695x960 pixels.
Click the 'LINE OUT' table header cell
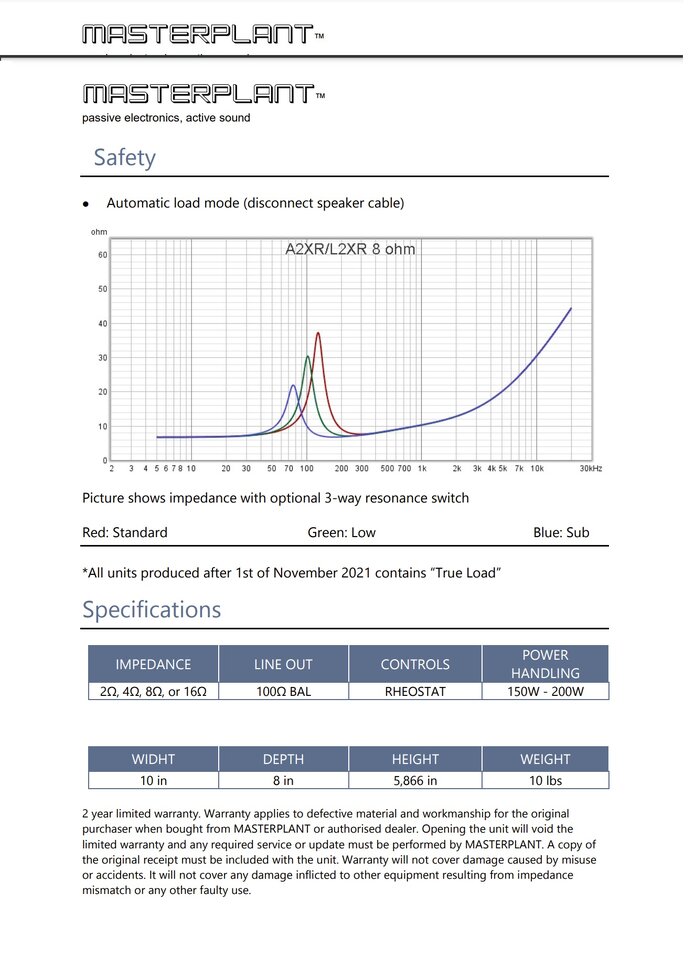click(284, 664)
